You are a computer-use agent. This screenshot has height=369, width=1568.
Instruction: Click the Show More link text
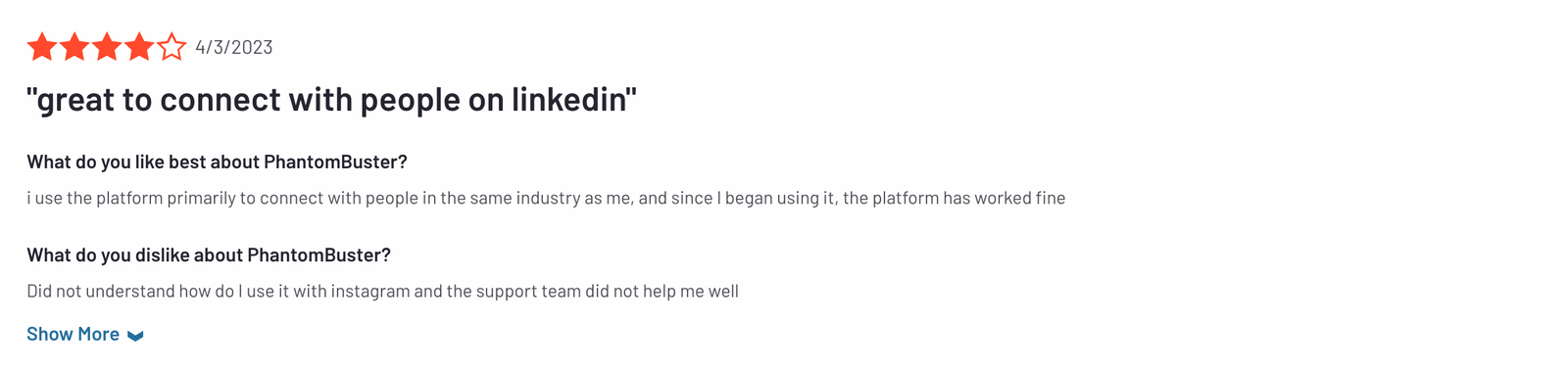tap(73, 334)
